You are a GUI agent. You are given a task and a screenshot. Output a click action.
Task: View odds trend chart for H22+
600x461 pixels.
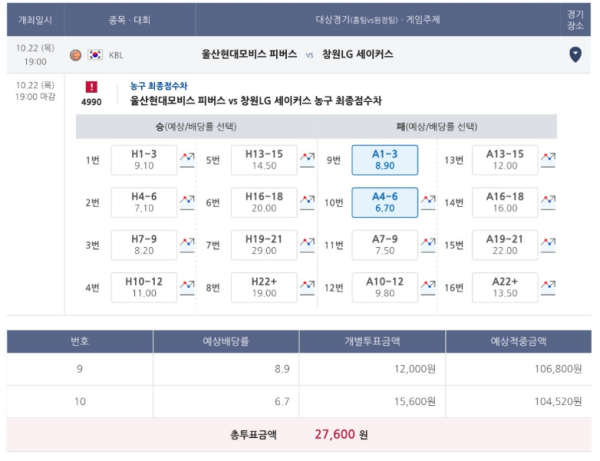(x=308, y=288)
